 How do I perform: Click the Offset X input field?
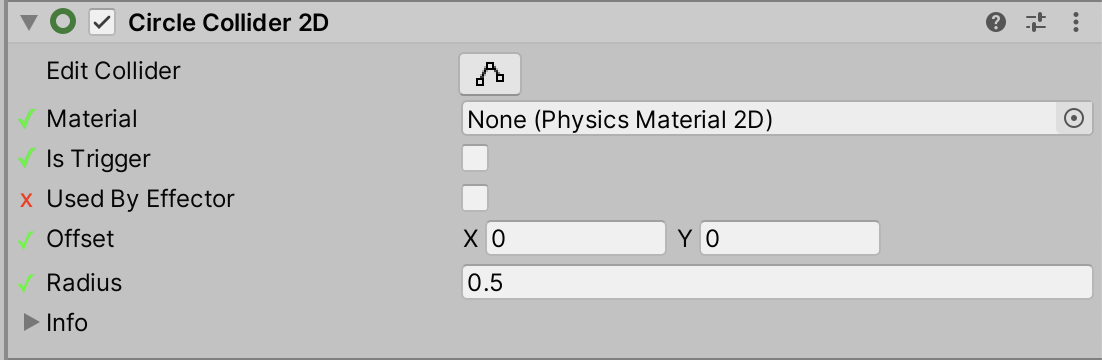click(x=576, y=238)
